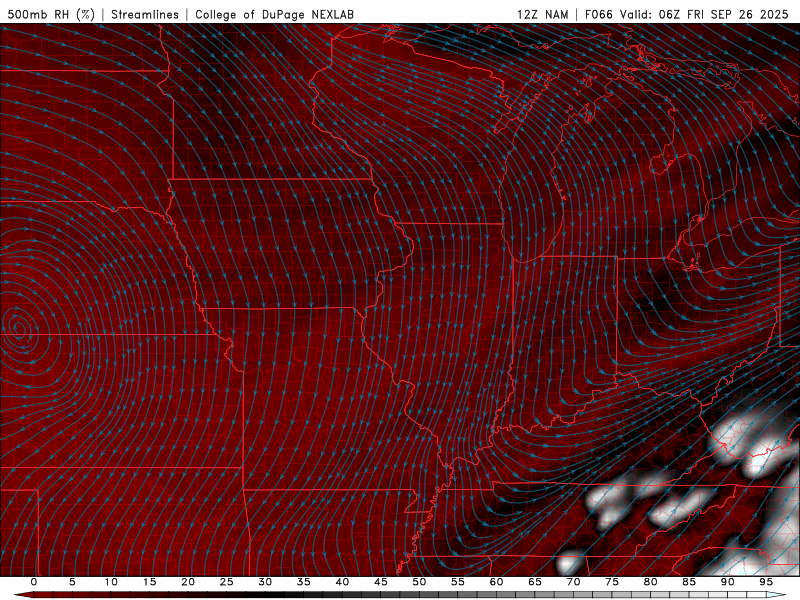Image resolution: width=800 pixels, height=600 pixels.
Task: Click the "50" value on RH scale
Action: (419, 582)
